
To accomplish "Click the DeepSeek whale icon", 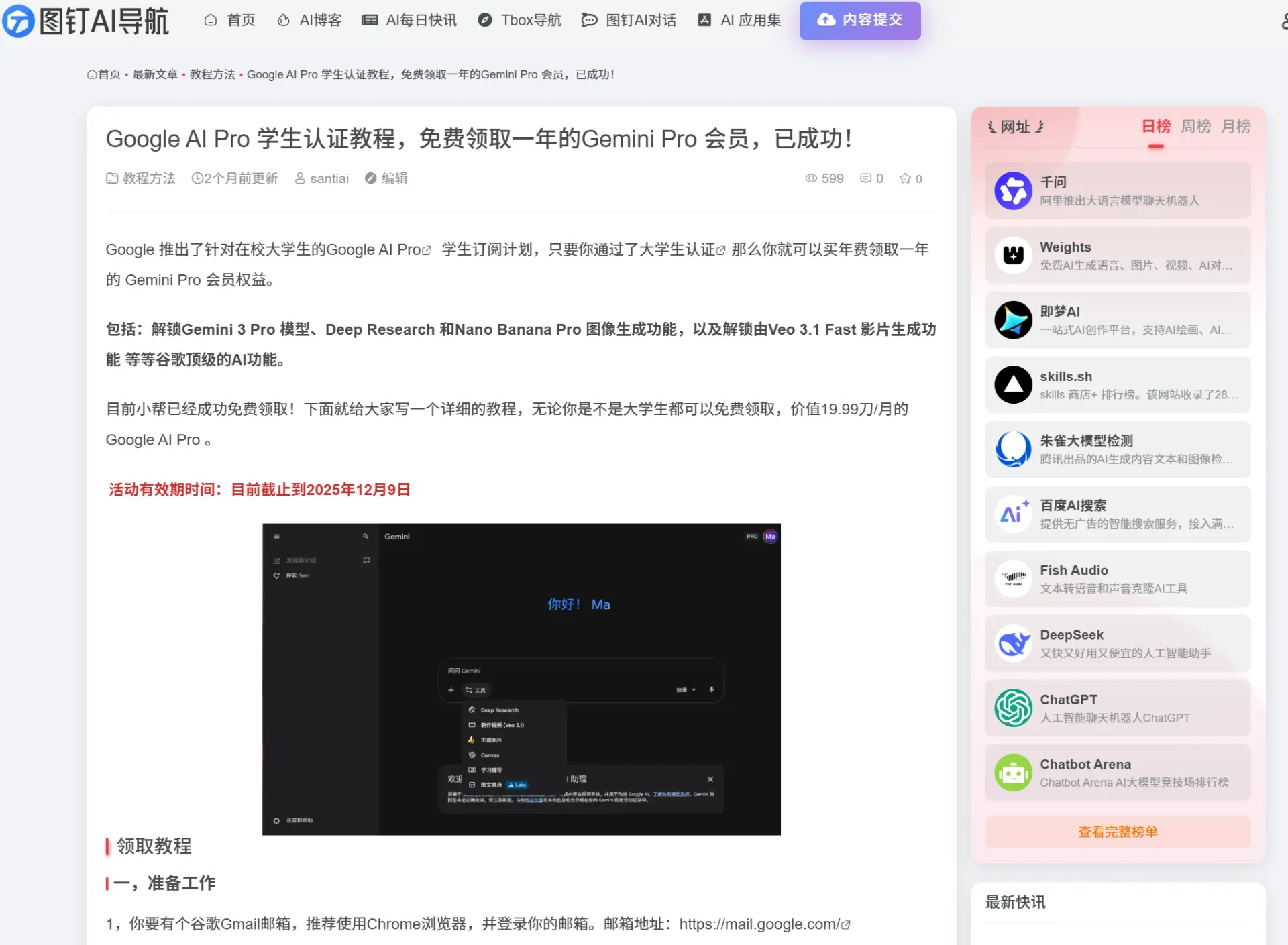I will pos(1013,643).
